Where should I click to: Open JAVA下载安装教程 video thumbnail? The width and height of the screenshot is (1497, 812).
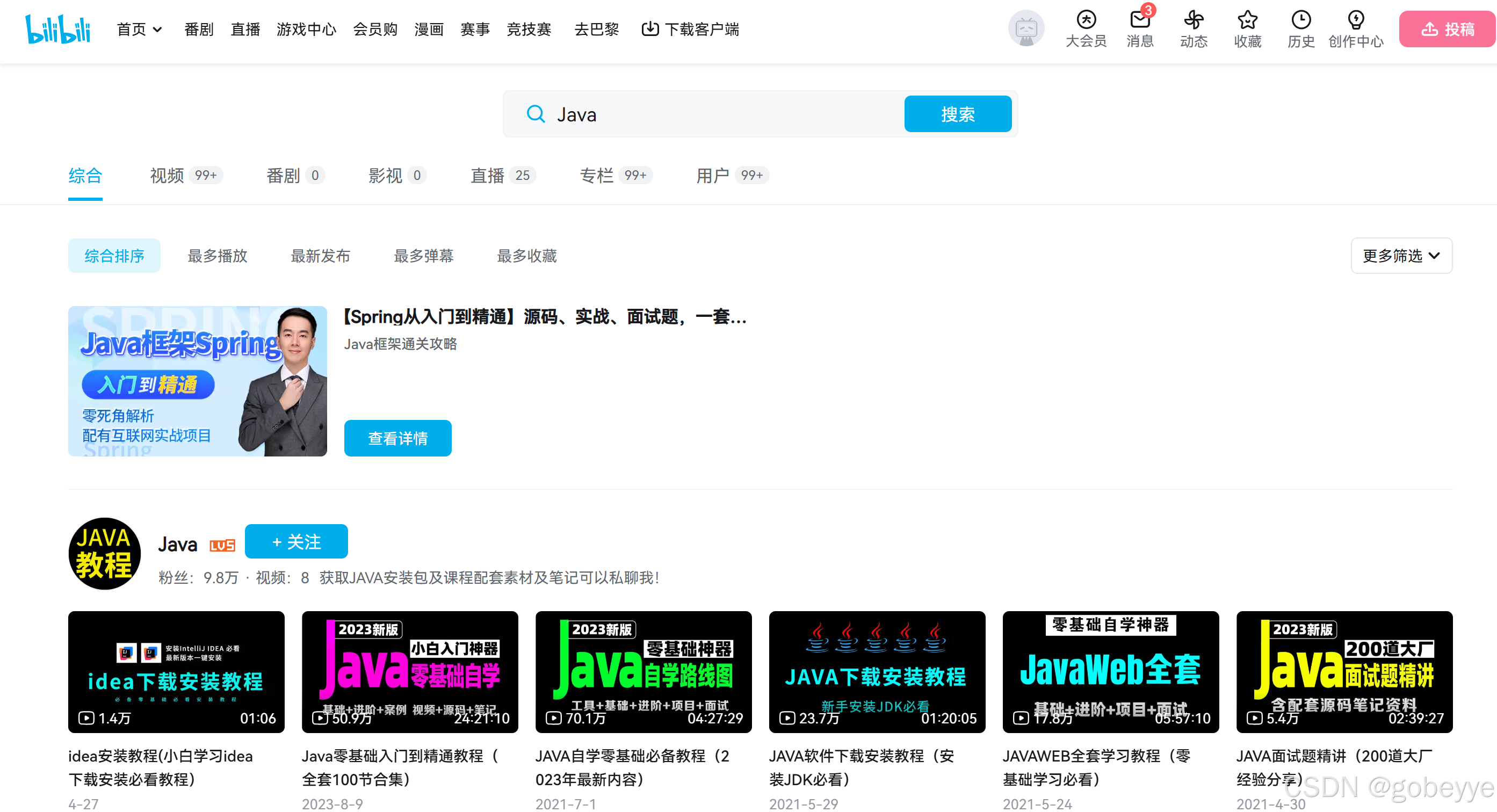(877, 672)
